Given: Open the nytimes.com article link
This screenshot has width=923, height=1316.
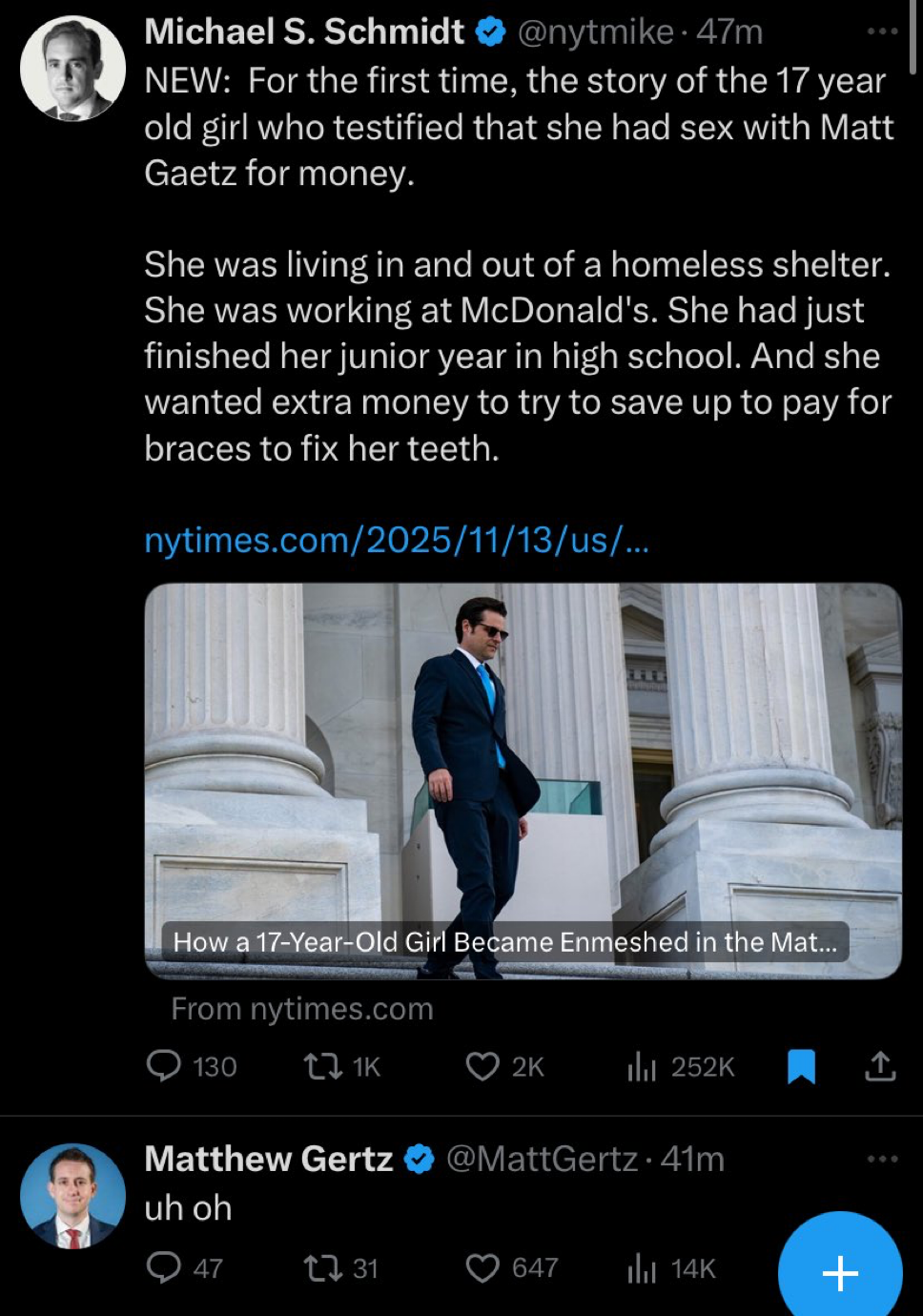Looking at the screenshot, I should [x=396, y=540].
